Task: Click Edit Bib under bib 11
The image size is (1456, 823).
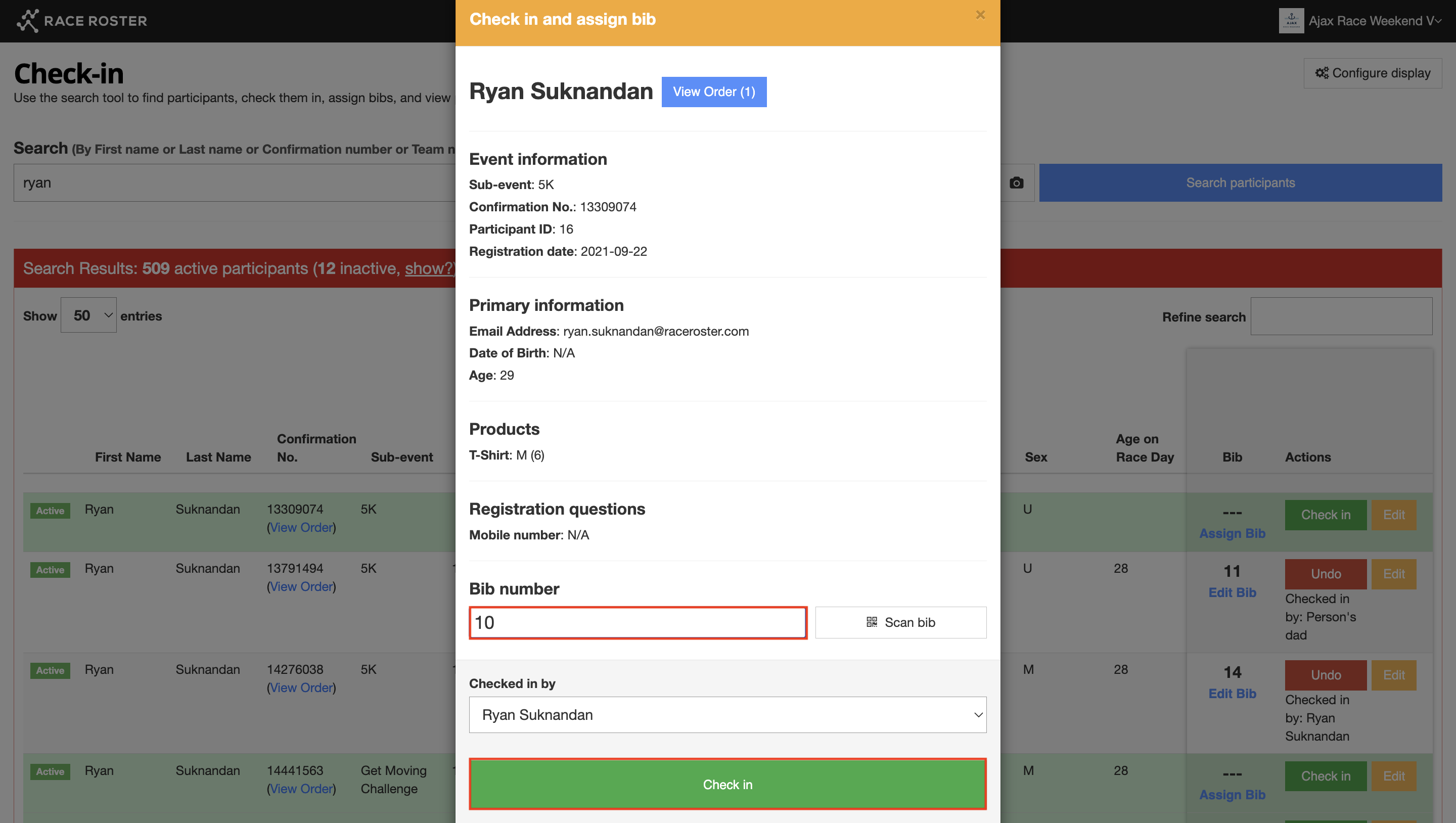Action: tap(1232, 592)
